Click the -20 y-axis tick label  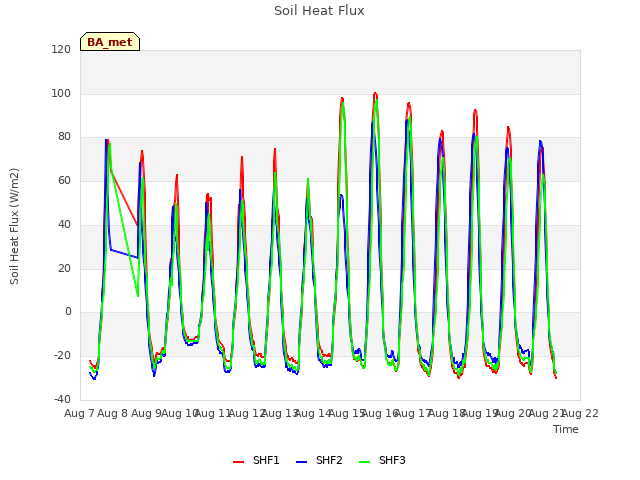[63, 356]
